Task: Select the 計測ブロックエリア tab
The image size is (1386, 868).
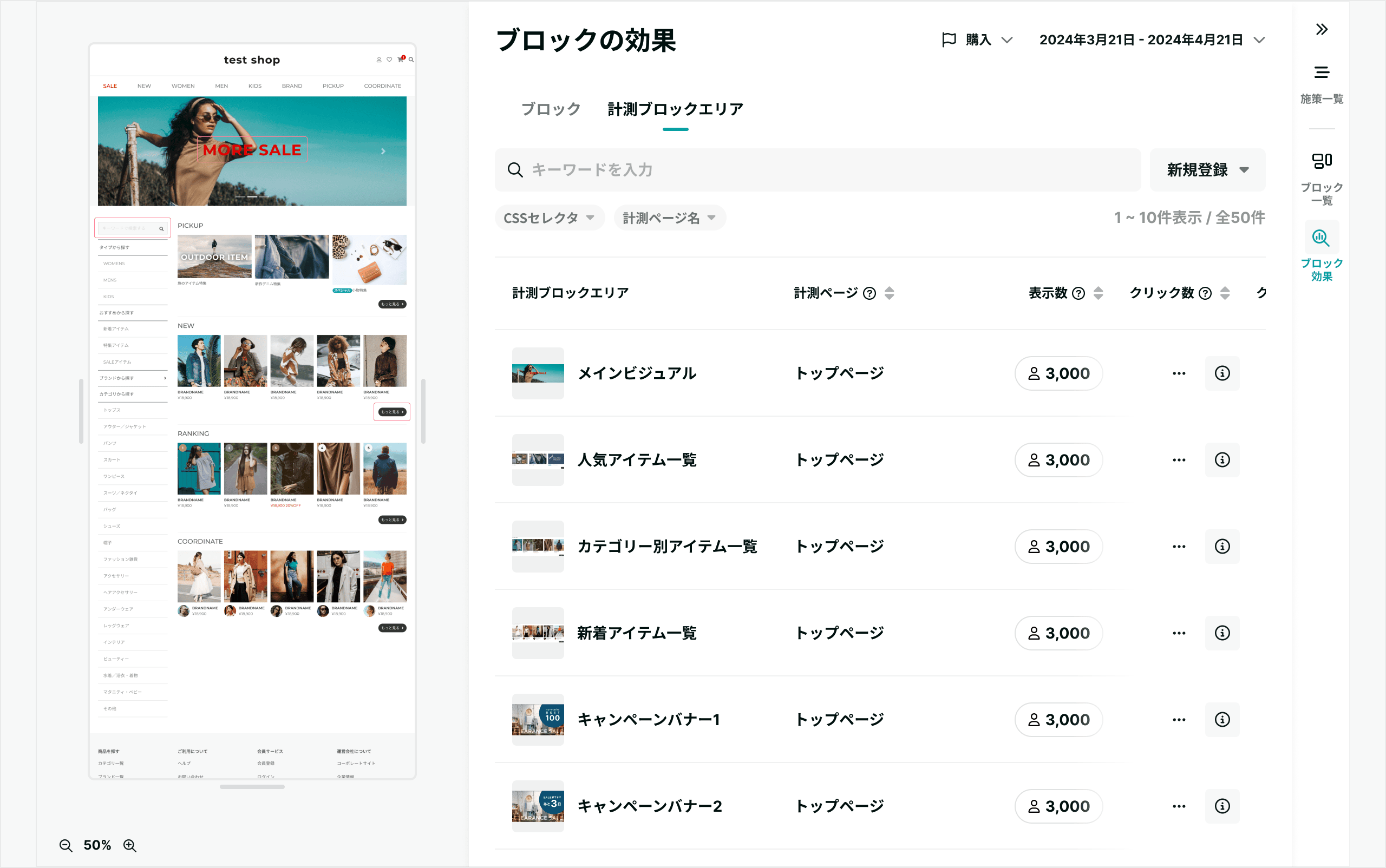Action: click(x=676, y=109)
